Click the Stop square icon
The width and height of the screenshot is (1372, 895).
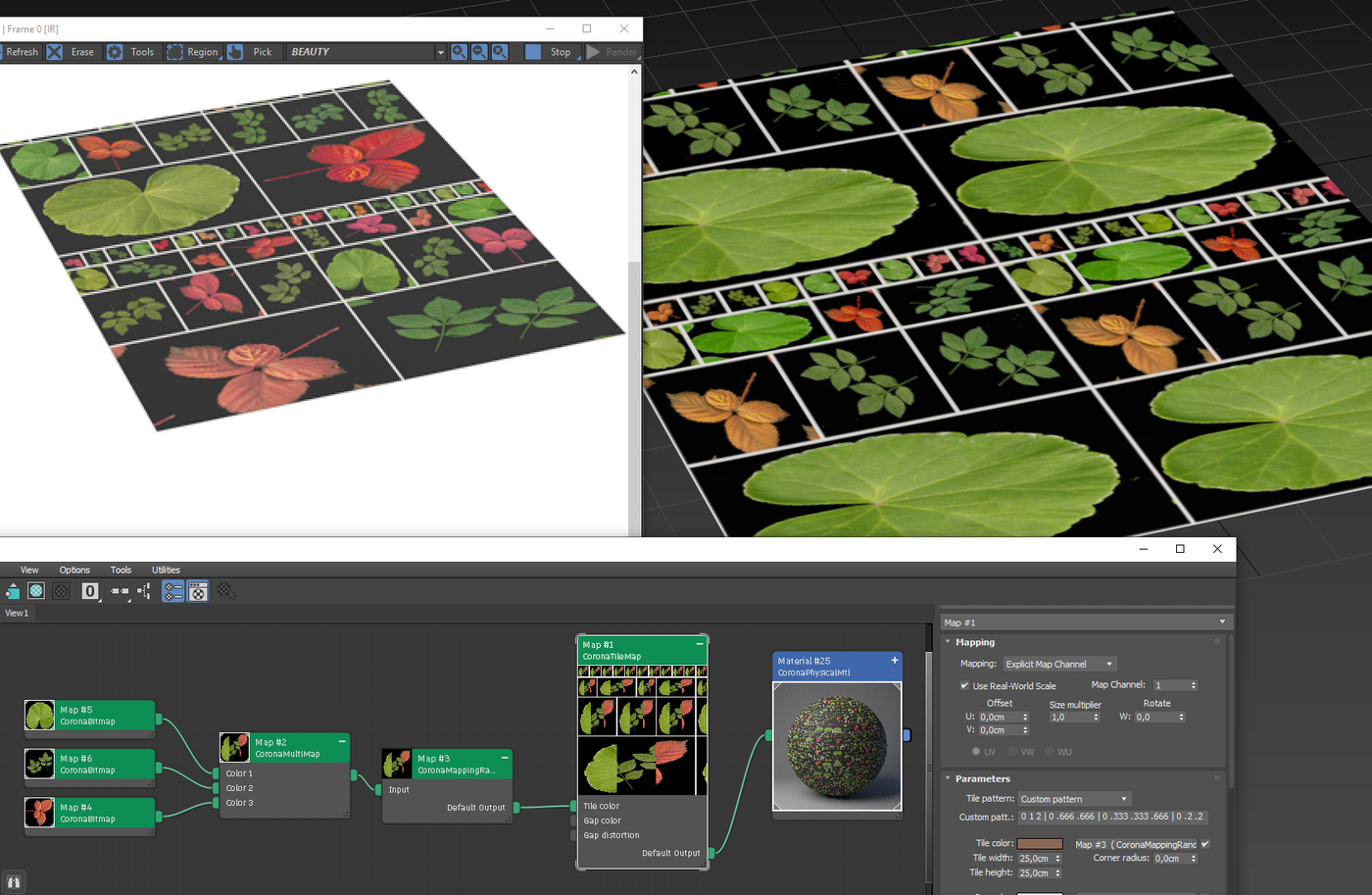tap(533, 52)
